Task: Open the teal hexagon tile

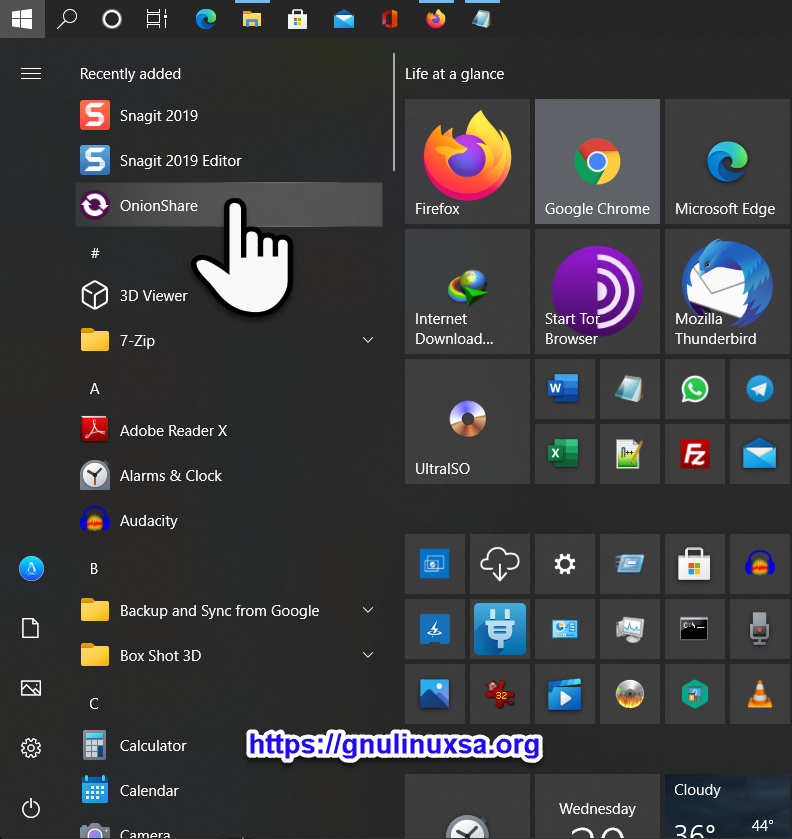Action: pos(695,694)
